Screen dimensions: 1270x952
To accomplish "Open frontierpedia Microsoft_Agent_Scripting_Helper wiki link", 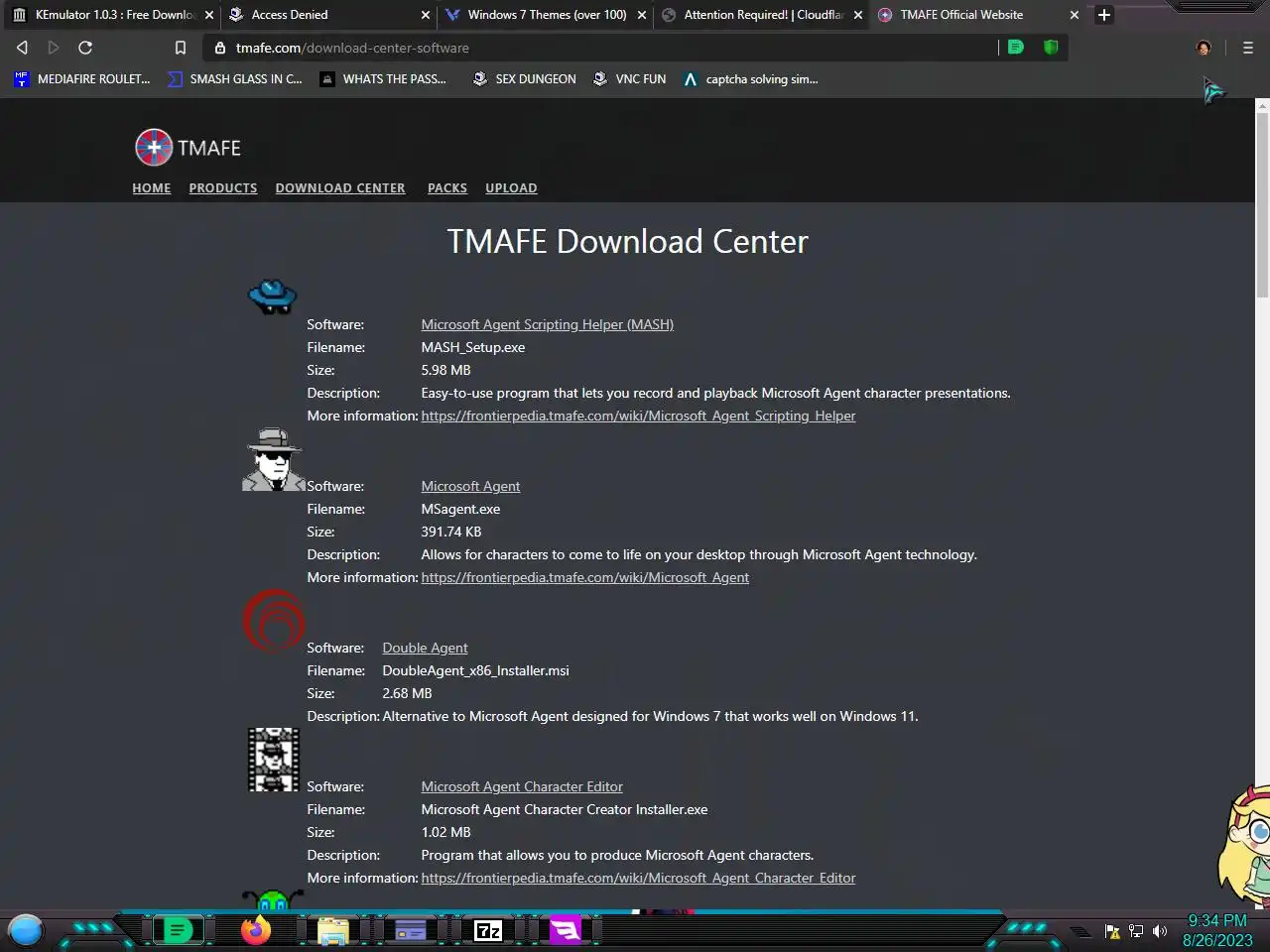I will [x=638, y=416].
